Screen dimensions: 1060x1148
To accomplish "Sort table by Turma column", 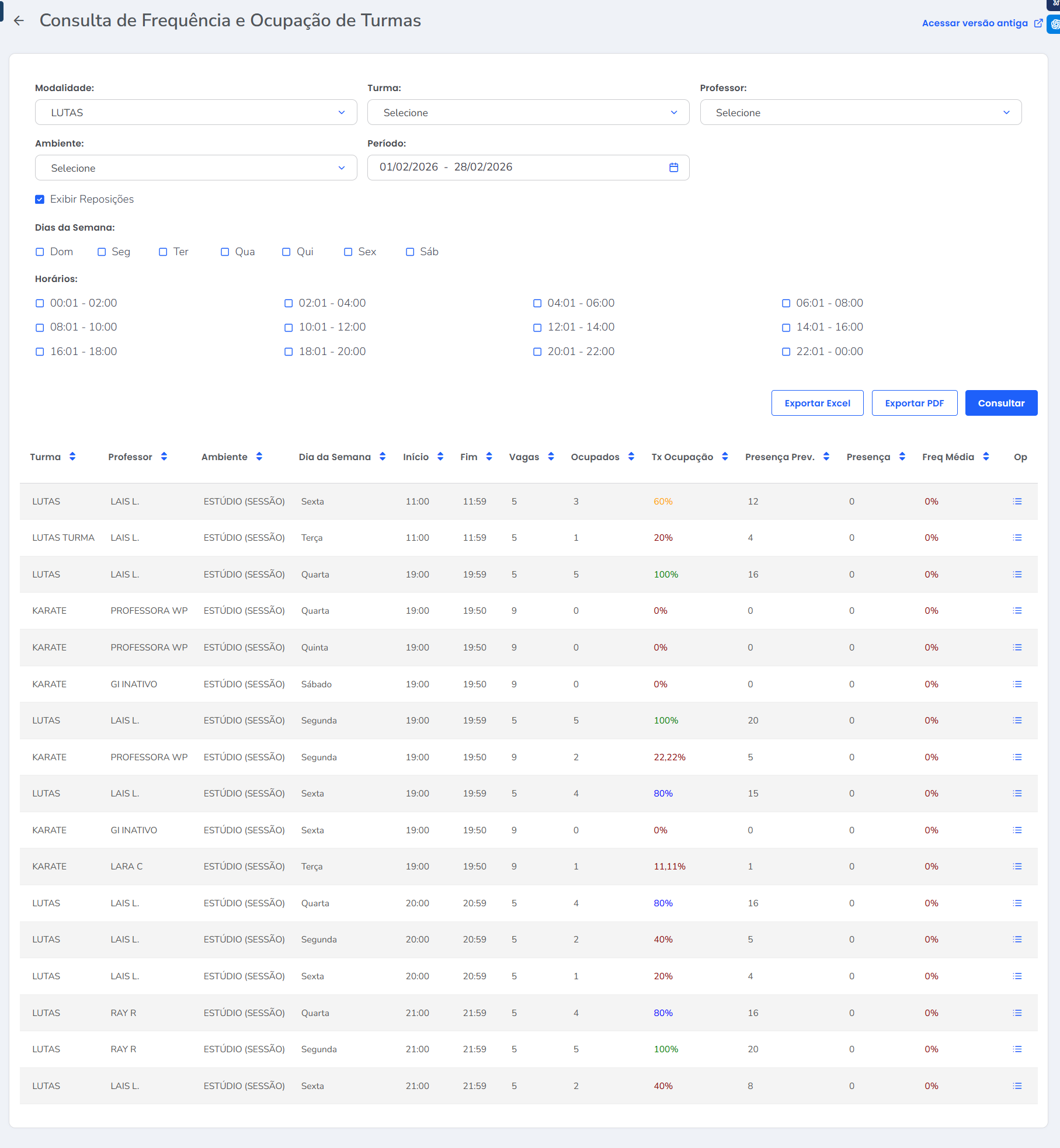I will (x=72, y=457).
